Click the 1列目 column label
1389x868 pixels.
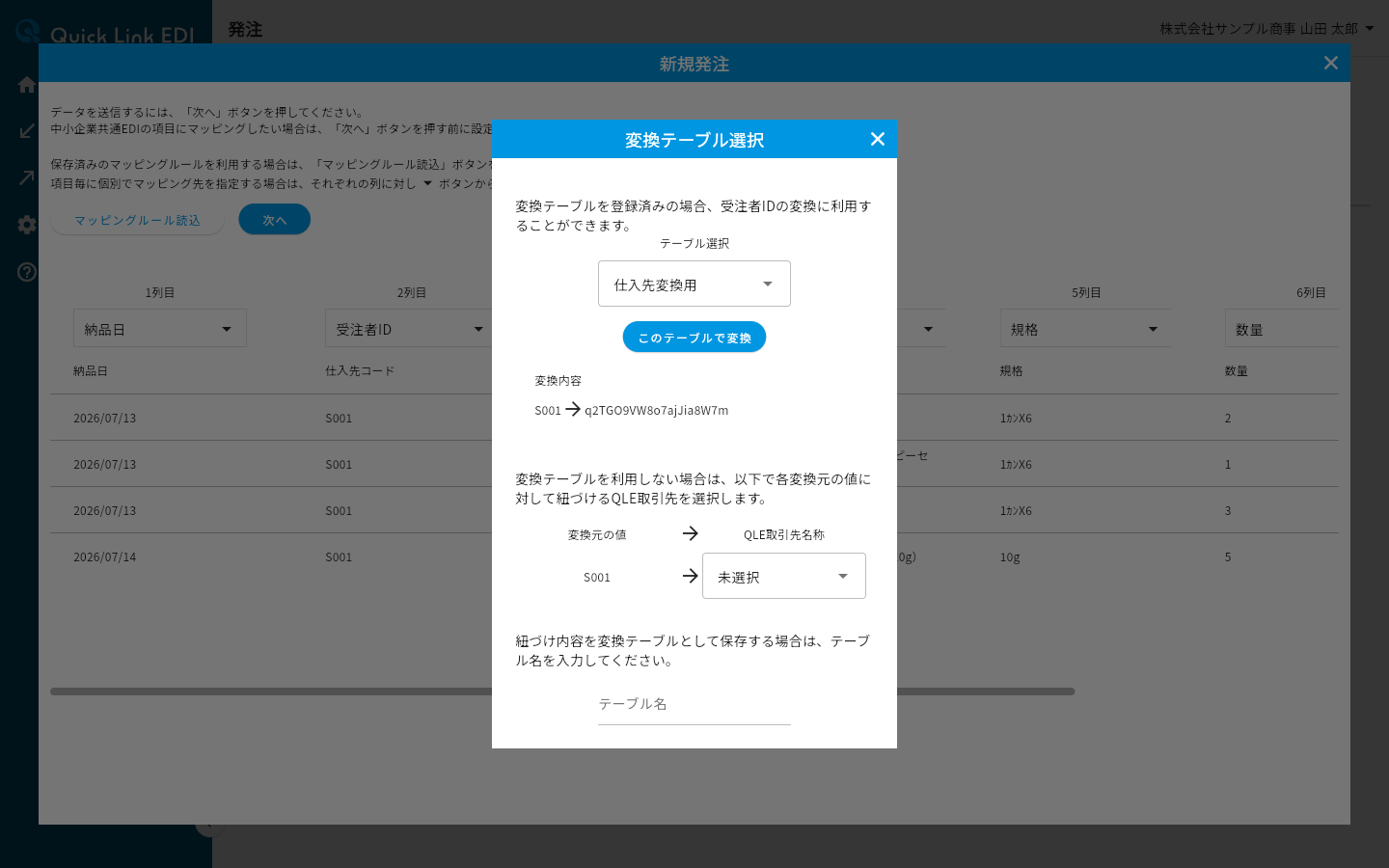(x=160, y=292)
